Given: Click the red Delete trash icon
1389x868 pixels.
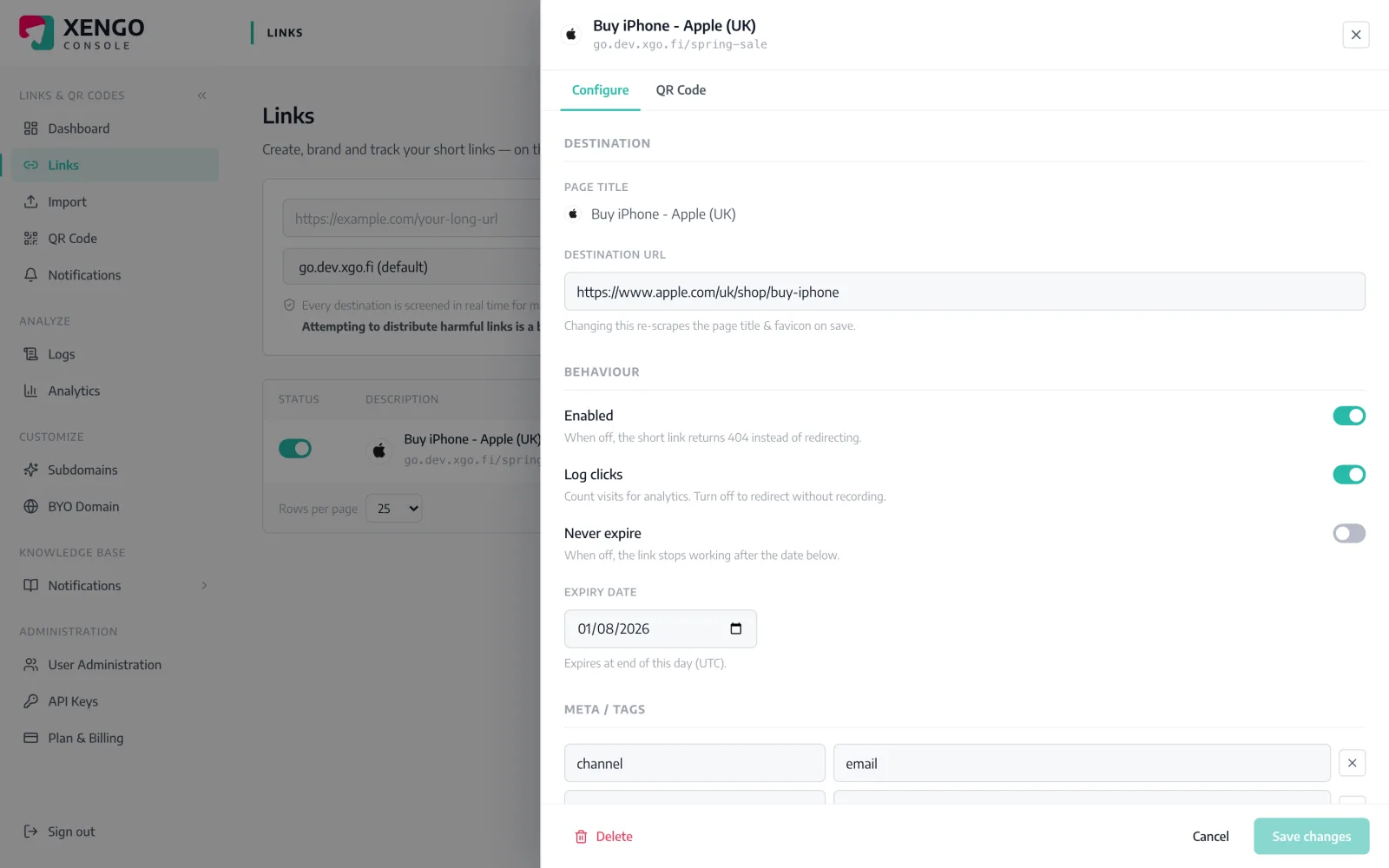Looking at the screenshot, I should tap(581, 837).
